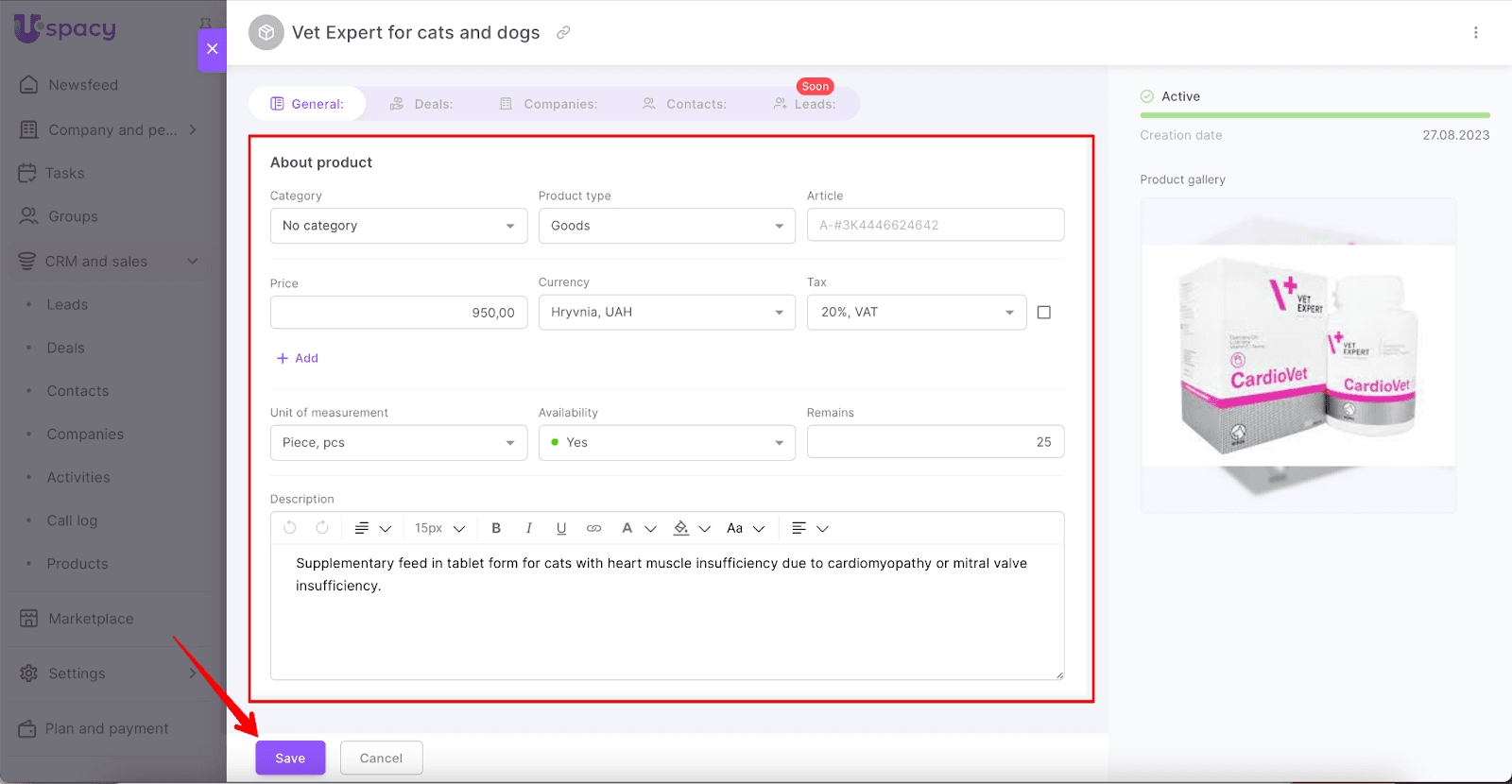Expand the Currency dropdown showing Hryvnia, UAH

tap(666, 313)
